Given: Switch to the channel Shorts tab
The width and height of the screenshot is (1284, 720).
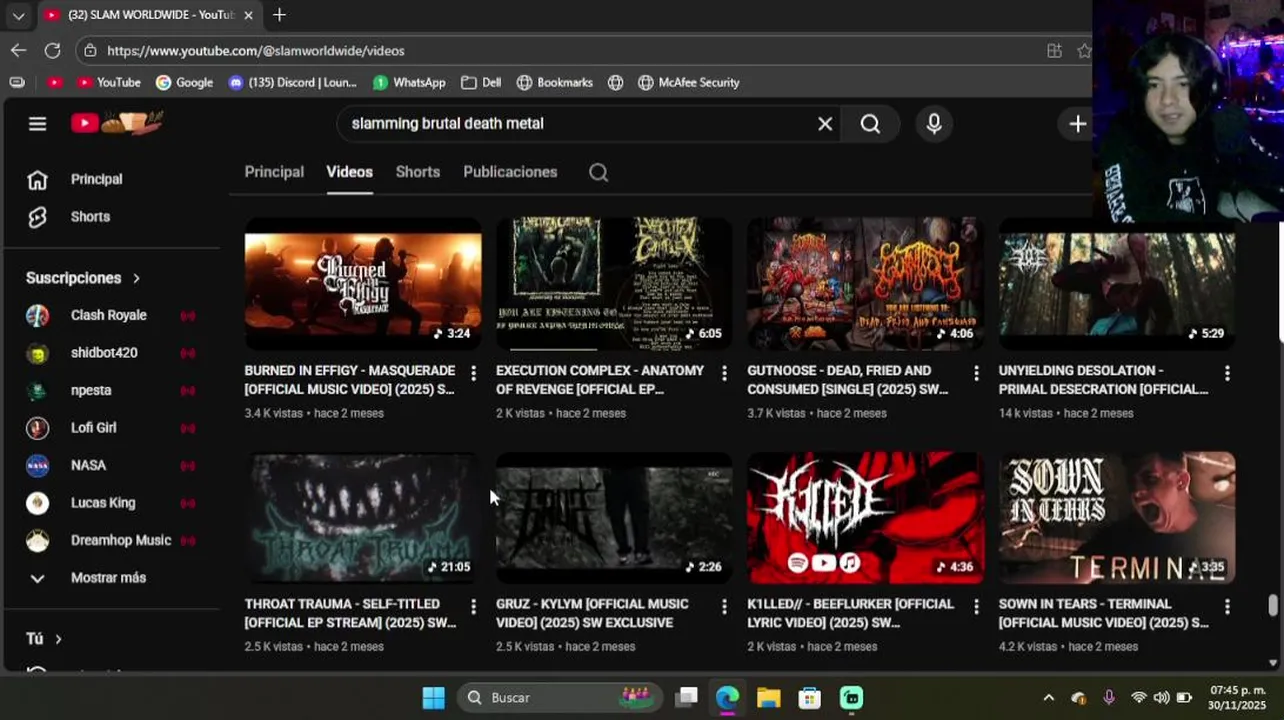Looking at the screenshot, I should [x=418, y=172].
